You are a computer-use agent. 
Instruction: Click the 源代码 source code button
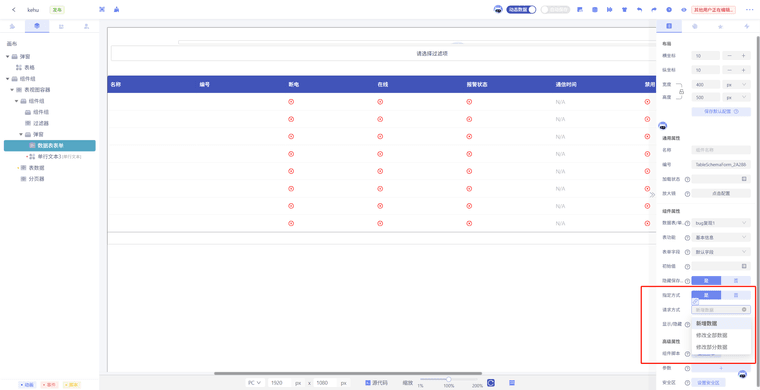point(376,383)
